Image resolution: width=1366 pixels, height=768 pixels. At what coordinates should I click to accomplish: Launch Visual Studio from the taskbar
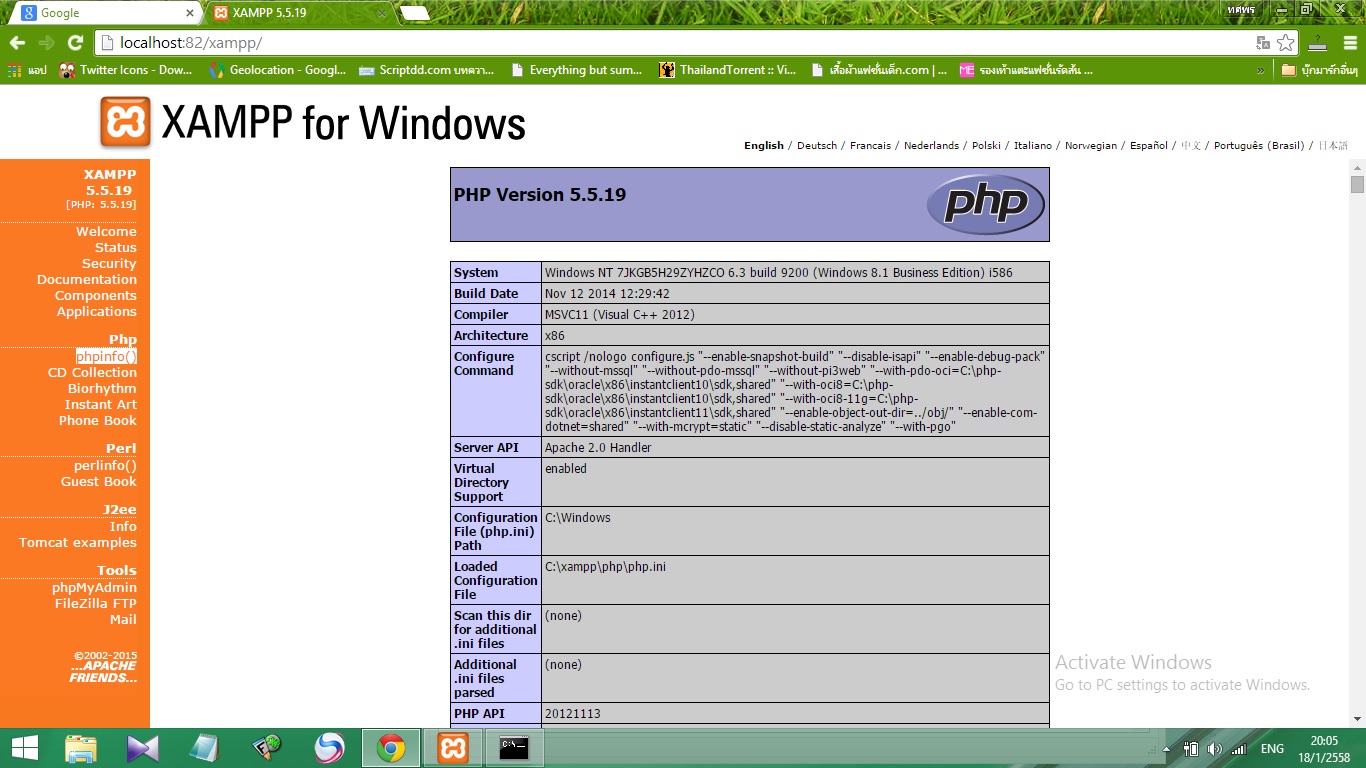(x=143, y=748)
